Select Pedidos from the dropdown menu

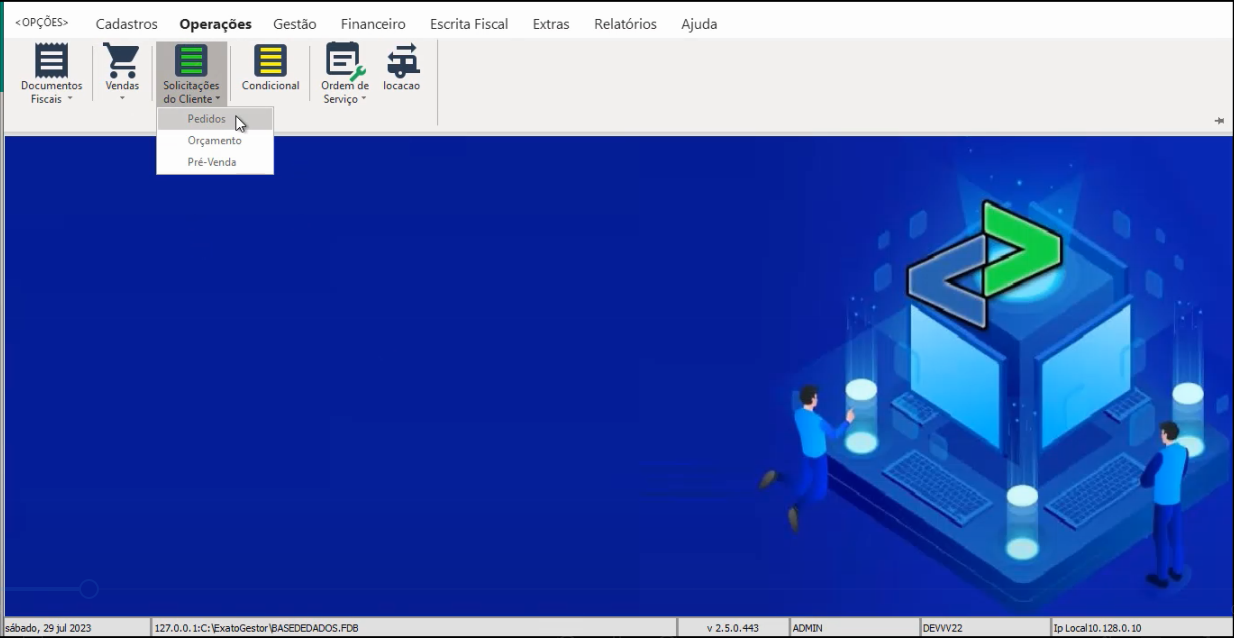point(207,119)
